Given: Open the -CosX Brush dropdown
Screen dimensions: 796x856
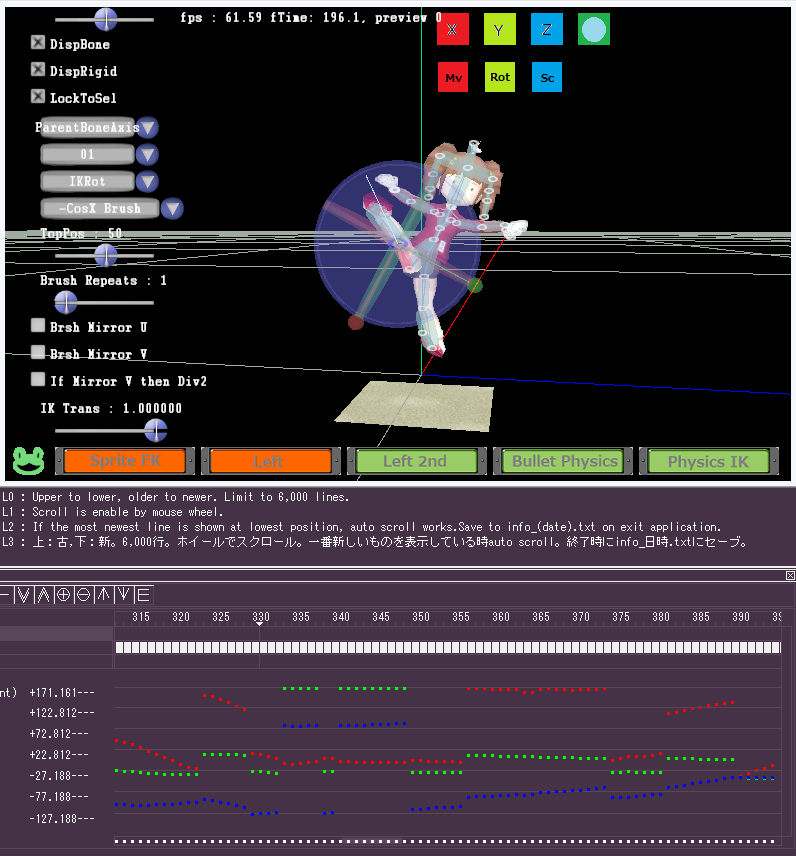Looking at the screenshot, I should (172, 208).
